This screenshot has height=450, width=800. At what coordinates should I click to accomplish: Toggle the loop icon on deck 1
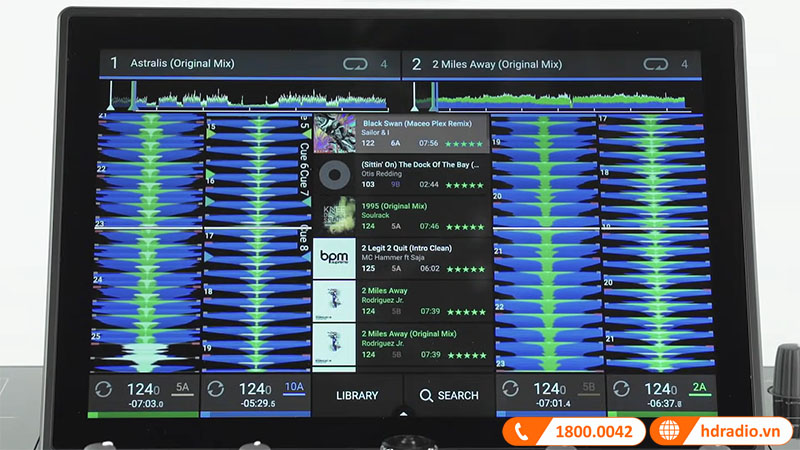pyautogui.click(x=355, y=64)
